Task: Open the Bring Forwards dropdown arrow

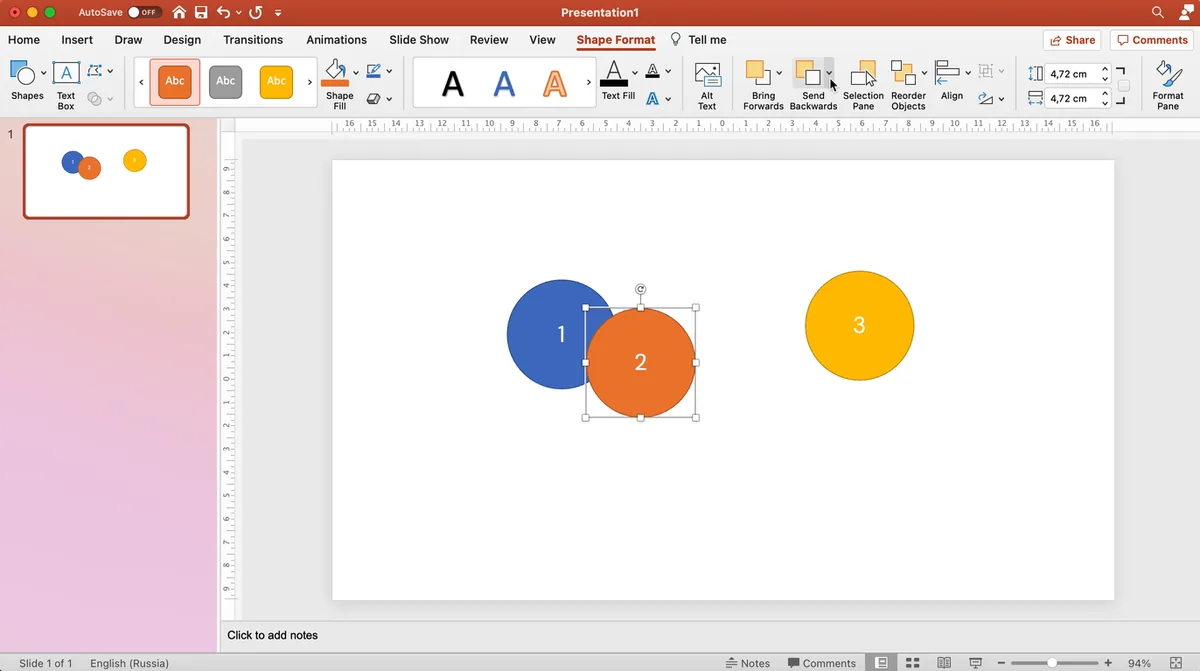Action: (x=779, y=73)
